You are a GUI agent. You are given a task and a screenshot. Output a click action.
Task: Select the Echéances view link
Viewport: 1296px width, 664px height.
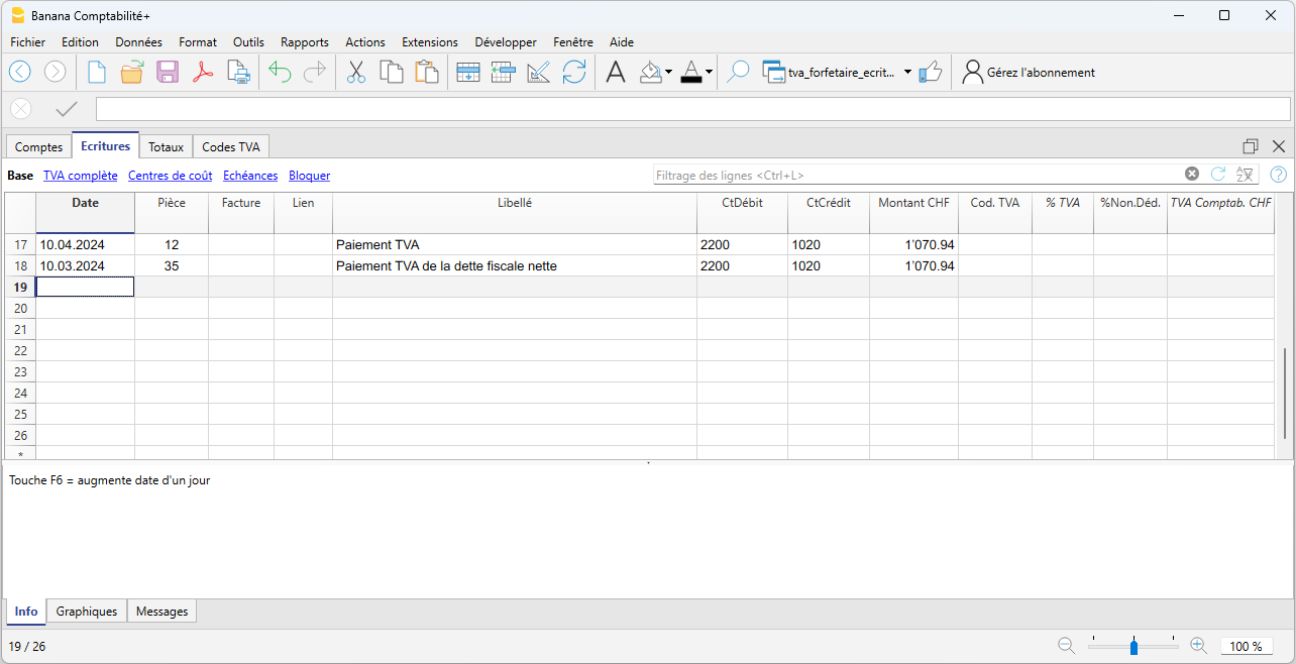pyautogui.click(x=251, y=175)
